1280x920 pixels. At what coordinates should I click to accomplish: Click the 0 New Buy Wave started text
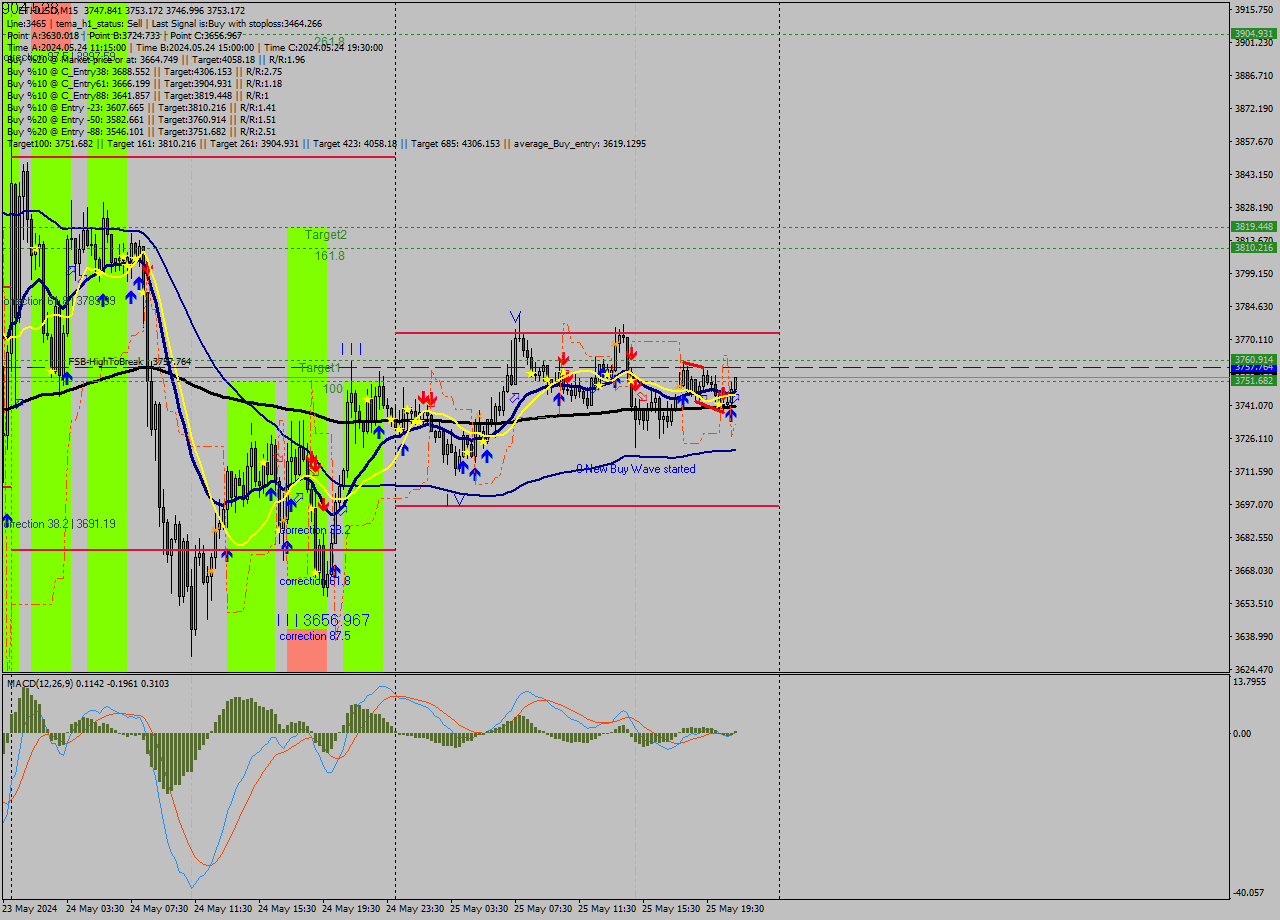635,469
